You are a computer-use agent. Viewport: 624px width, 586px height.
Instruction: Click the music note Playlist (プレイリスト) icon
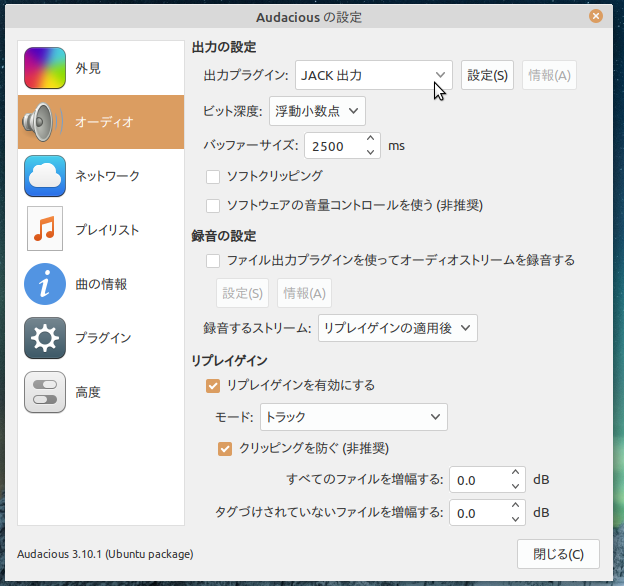coord(45,229)
